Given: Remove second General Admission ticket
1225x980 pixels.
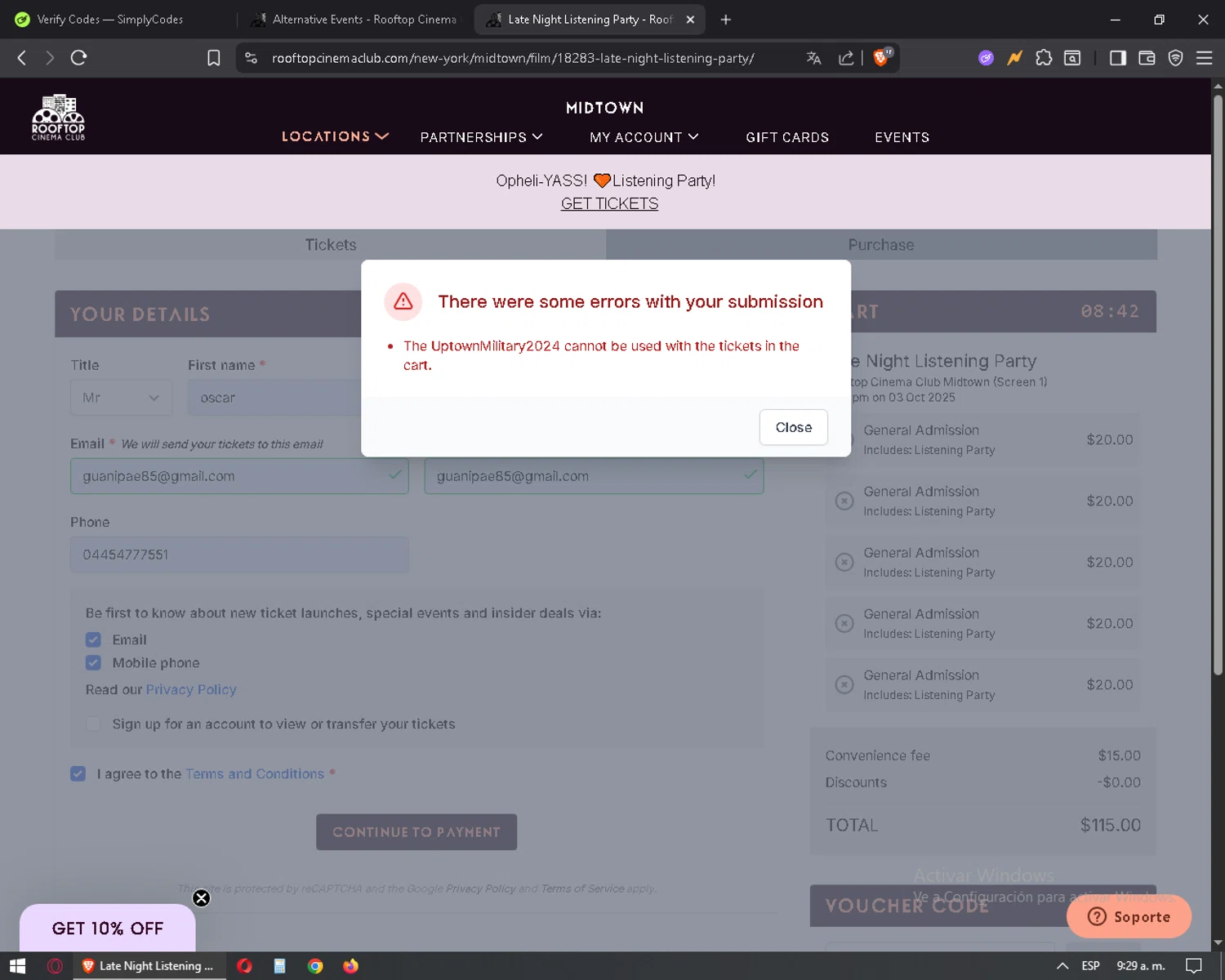Looking at the screenshot, I should (x=844, y=501).
